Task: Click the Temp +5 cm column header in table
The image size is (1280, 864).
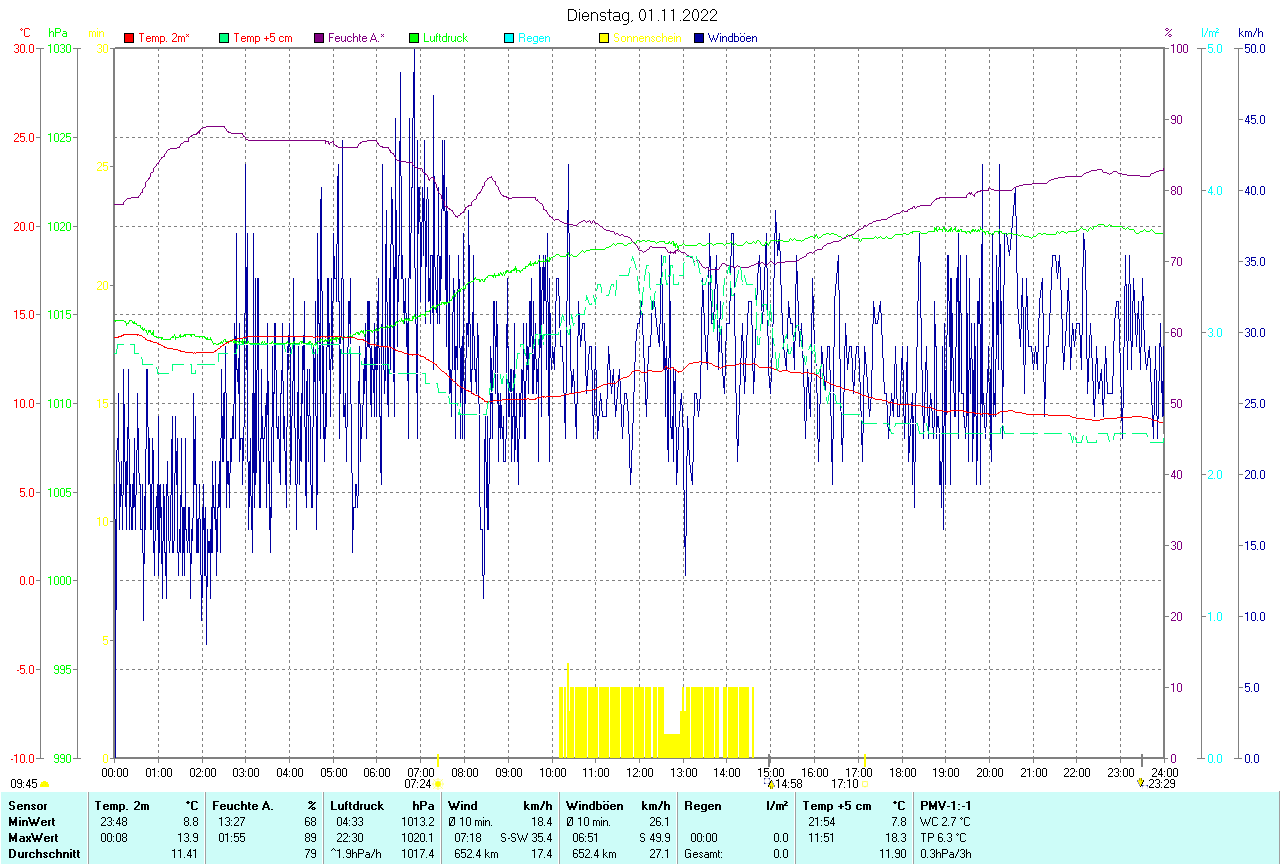Action: pyautogui.click(x=836, y=805)
